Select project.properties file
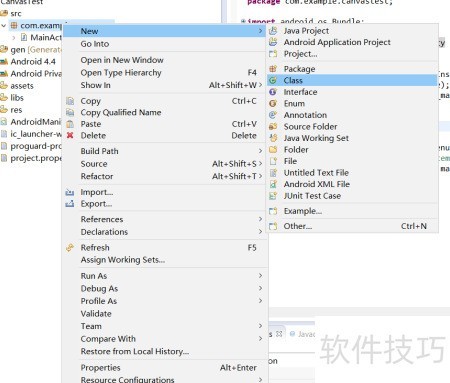450x383 pixels. point(36,158)
